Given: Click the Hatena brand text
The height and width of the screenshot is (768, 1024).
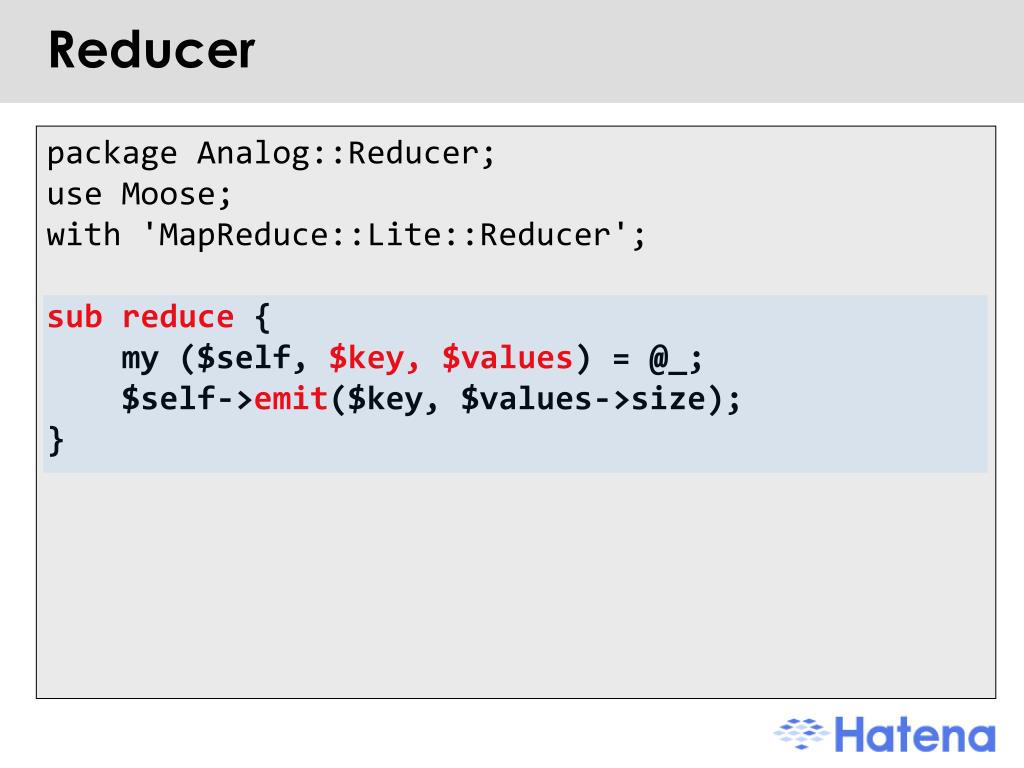Looking at the screenshot, I should tap(915, 735).
